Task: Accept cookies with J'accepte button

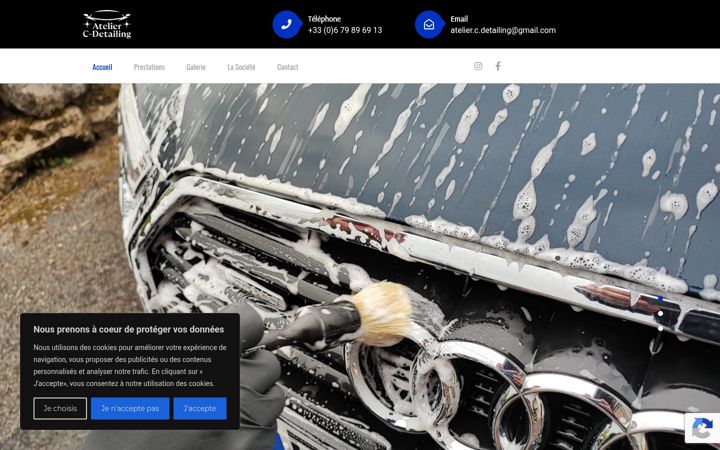Action: 200,408
